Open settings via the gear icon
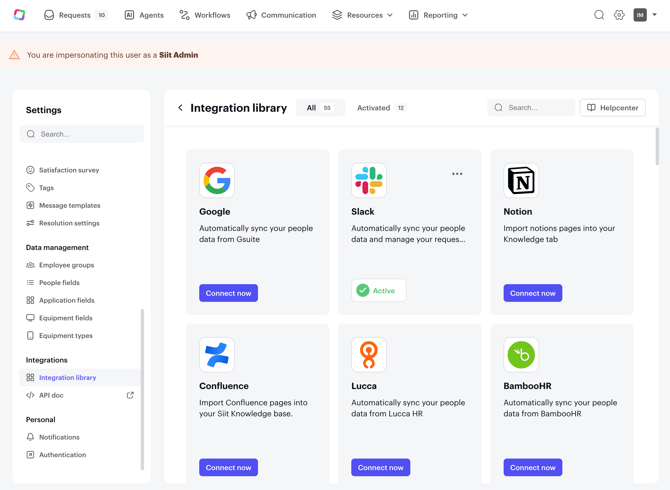This screenshot has height=490, width=670. pos(619,15)
